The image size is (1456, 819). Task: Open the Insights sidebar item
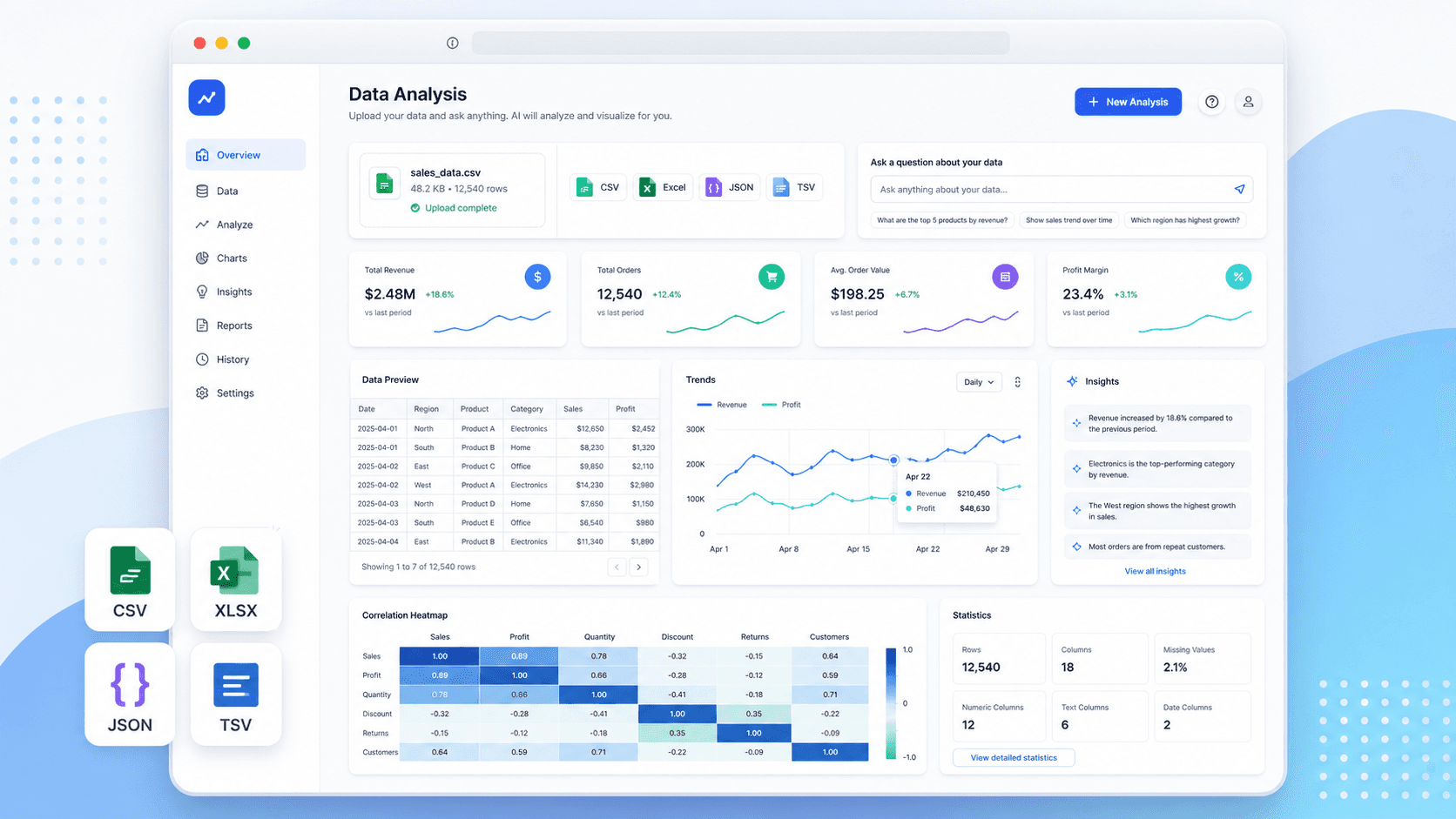[246, 292]
